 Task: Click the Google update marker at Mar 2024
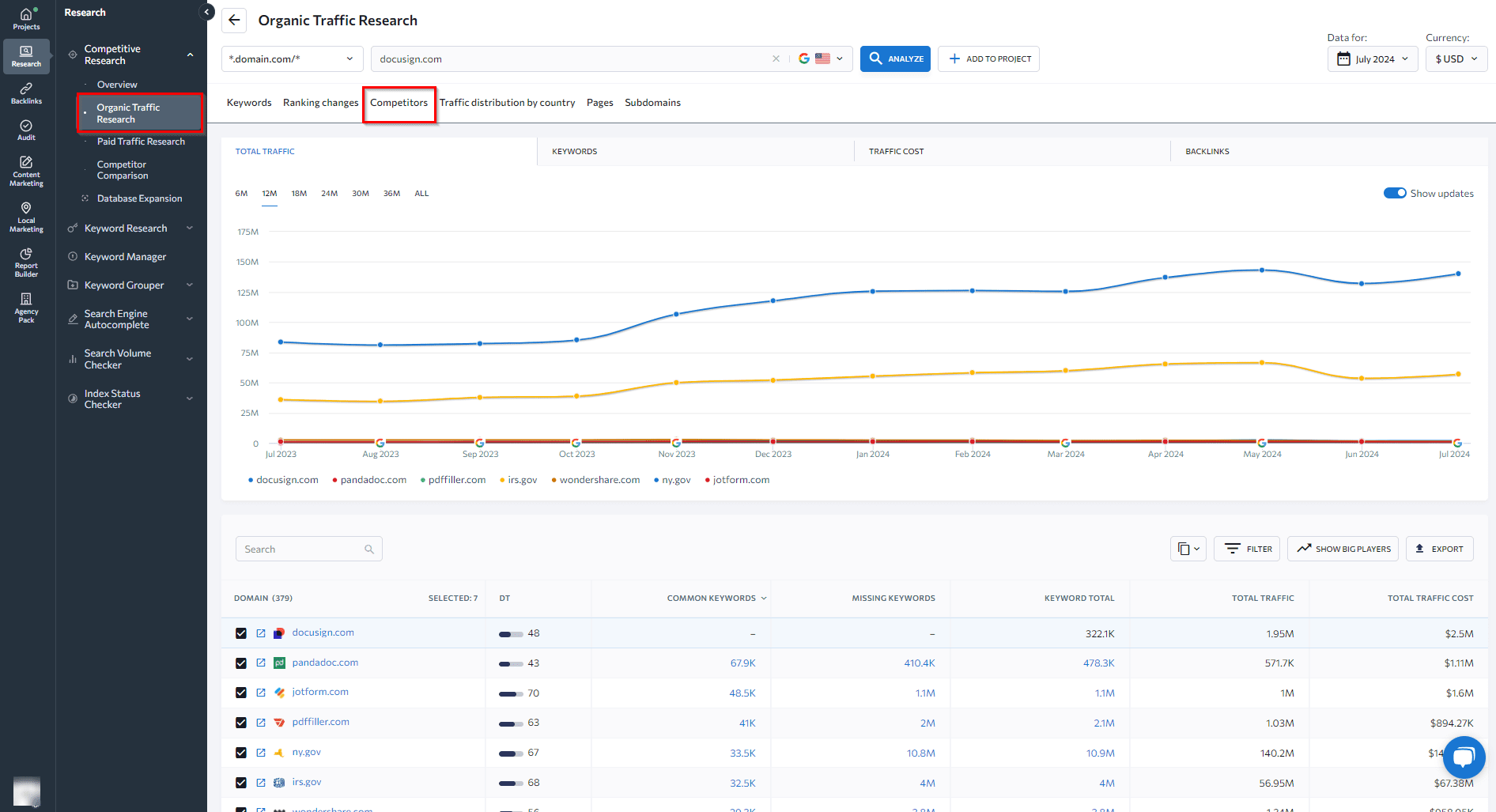tap(1065, 443)
